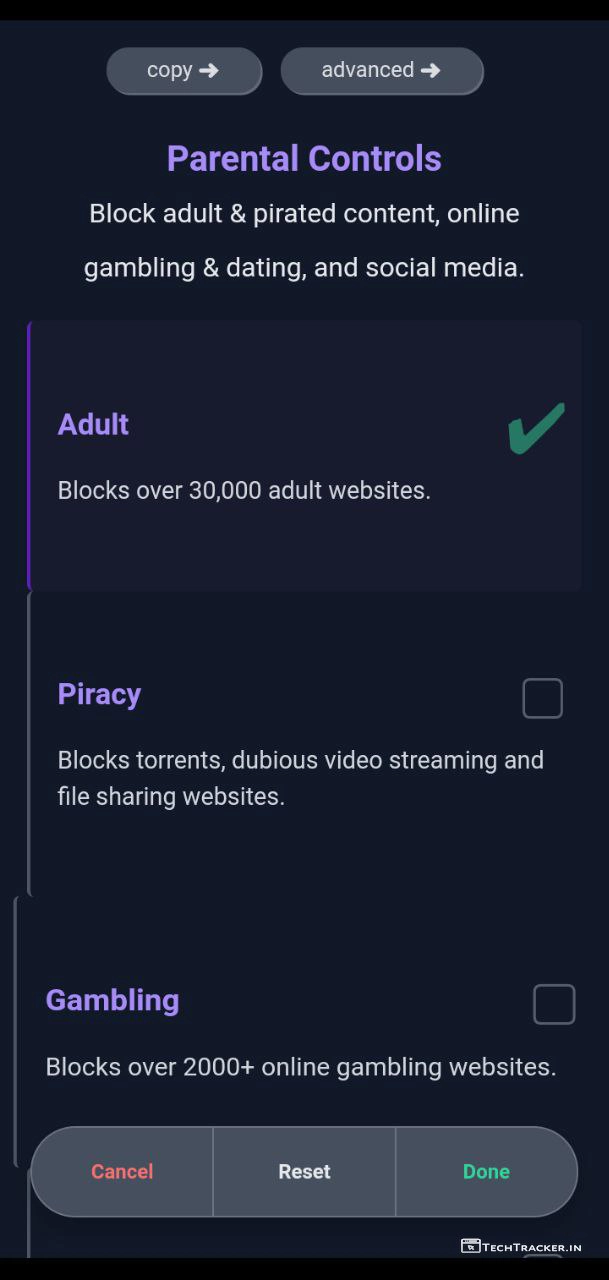Viewport: 609px width, 1280px height.
Task: Tap Cancel in the bottom bar
Action: [122, 1171]
